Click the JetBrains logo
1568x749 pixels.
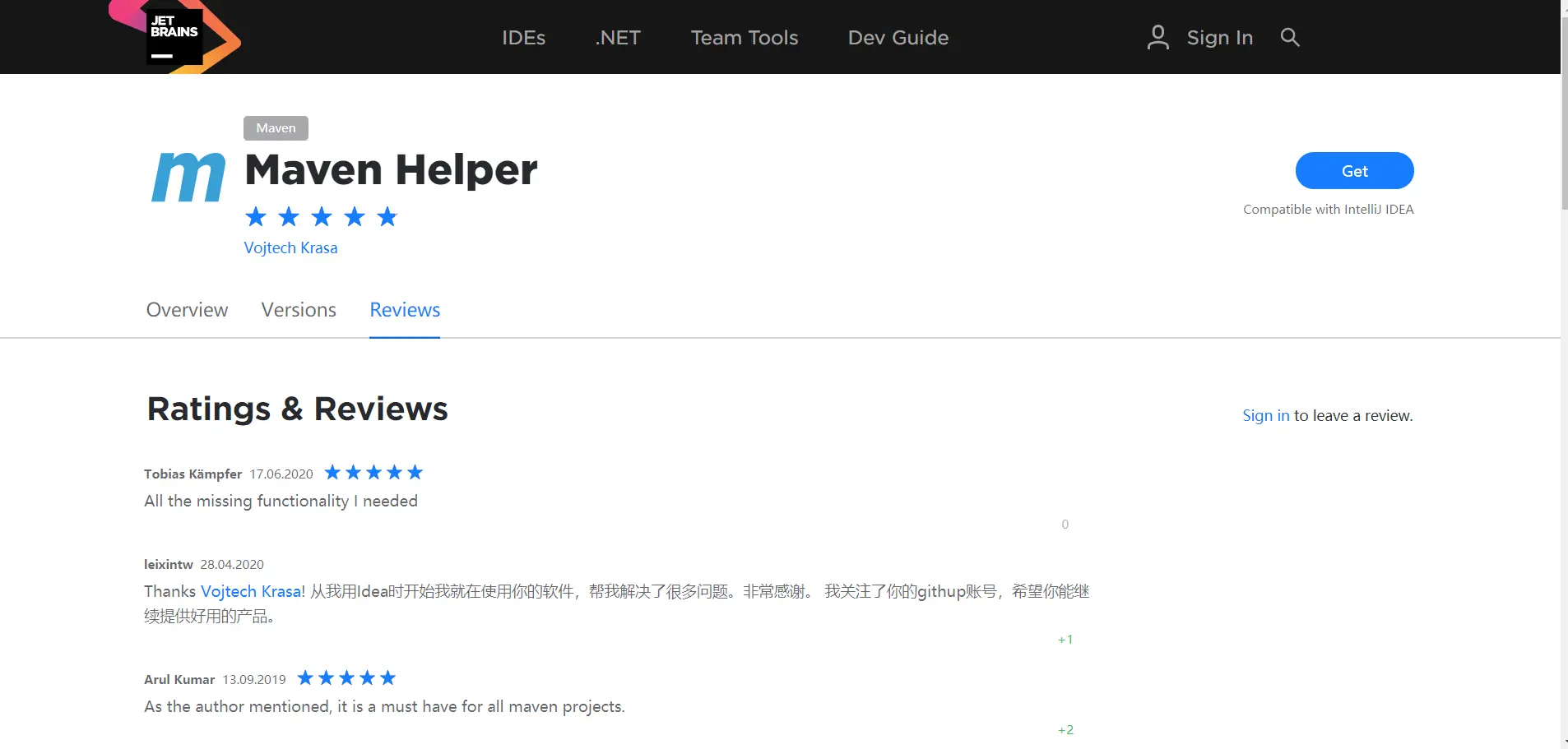point(175,35)
